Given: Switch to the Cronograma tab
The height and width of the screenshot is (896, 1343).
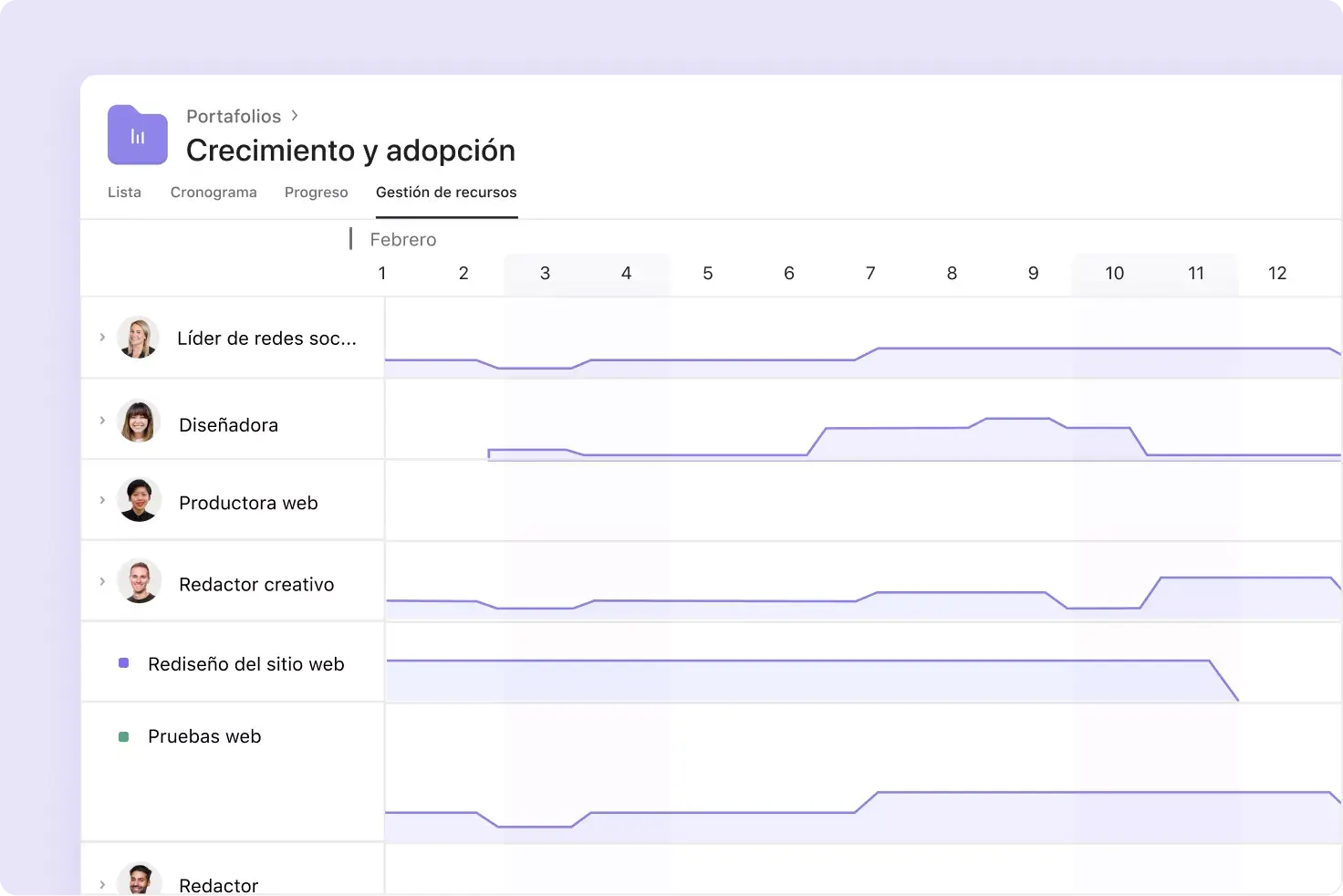Looking at the screenshot, I should 213,192.
